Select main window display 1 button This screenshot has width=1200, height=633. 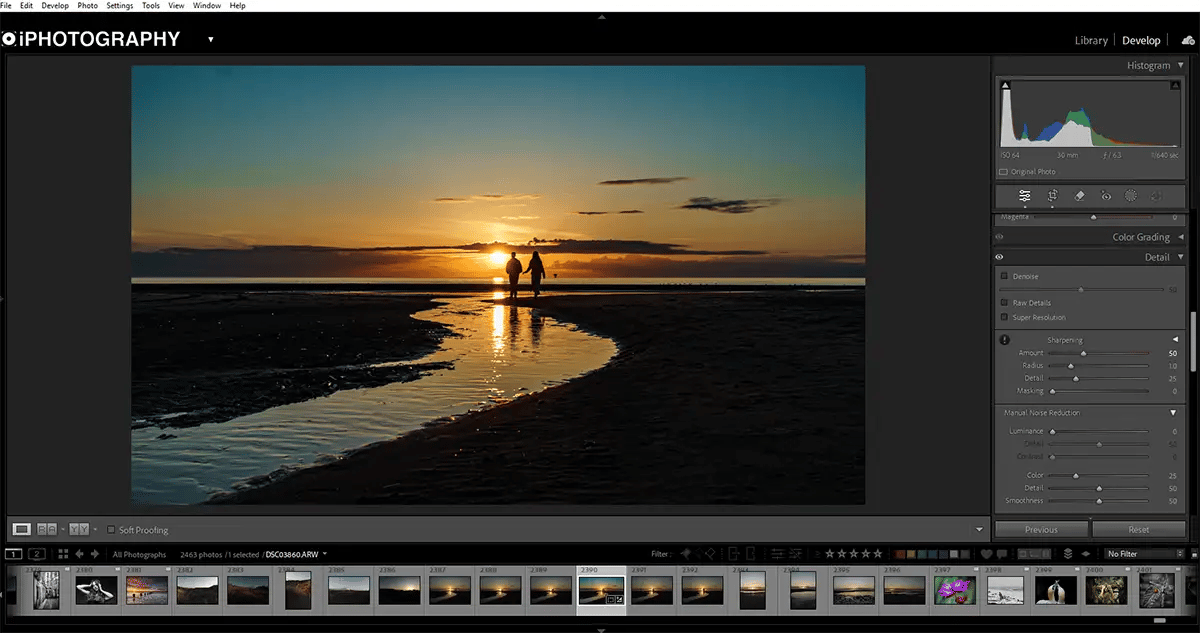pyautogui.click(x=14, y=554)
